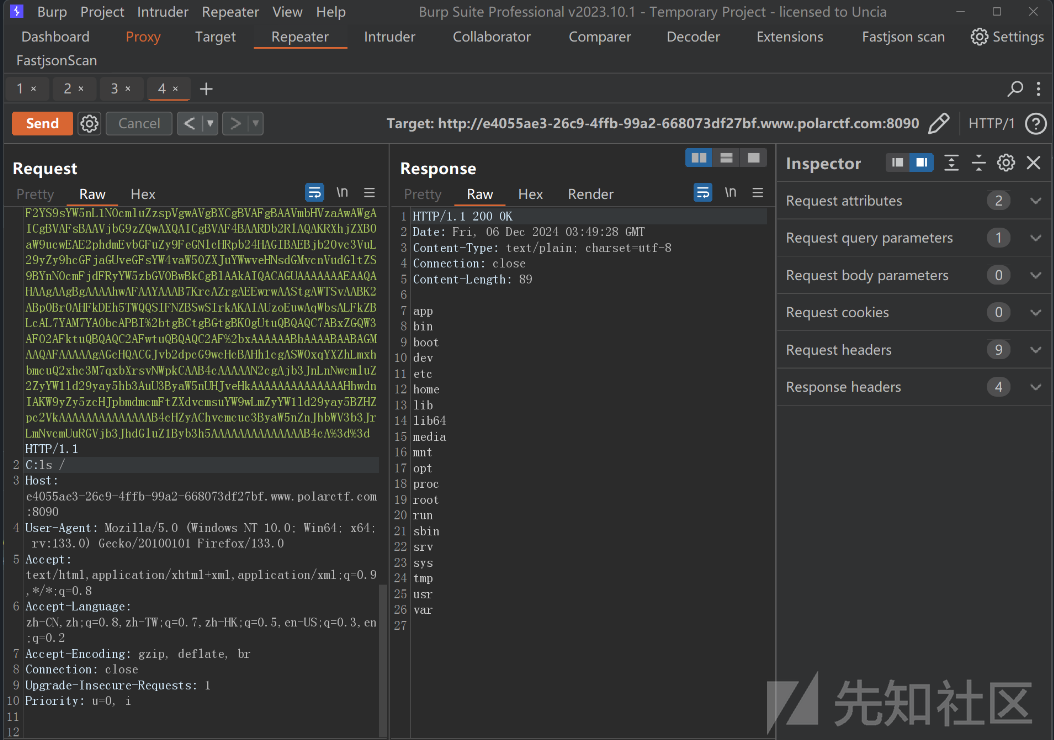Toggle word wrap in the Request editor
Screen dimensions: 1054x740
[x=314, y=193]
